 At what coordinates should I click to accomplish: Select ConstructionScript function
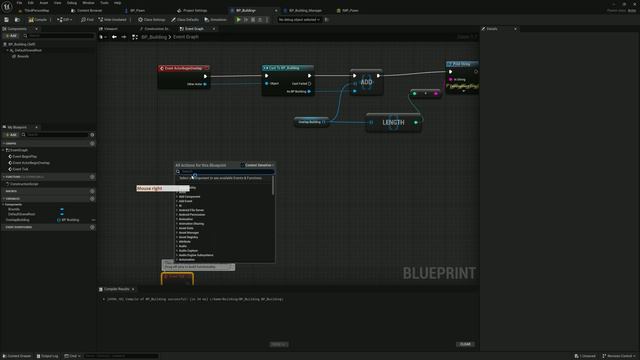tap(24, 184)
